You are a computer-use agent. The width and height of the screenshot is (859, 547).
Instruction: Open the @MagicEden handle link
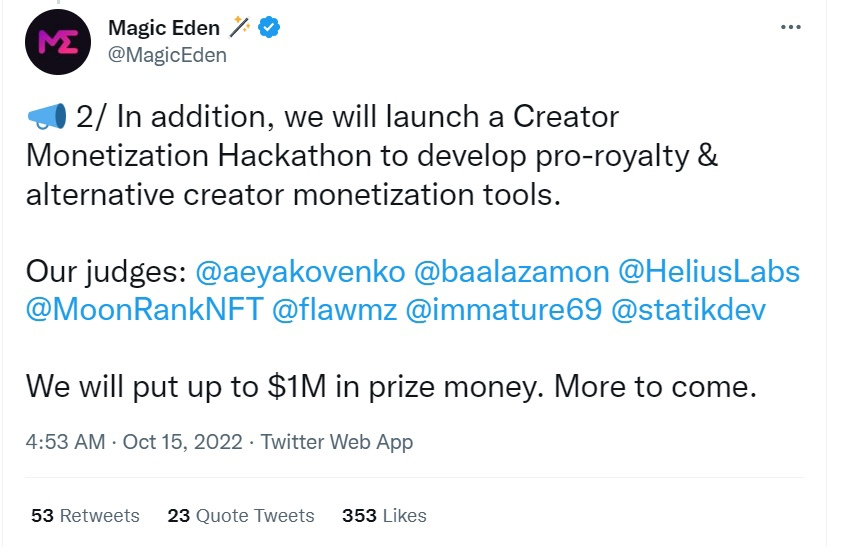(167, 55)
